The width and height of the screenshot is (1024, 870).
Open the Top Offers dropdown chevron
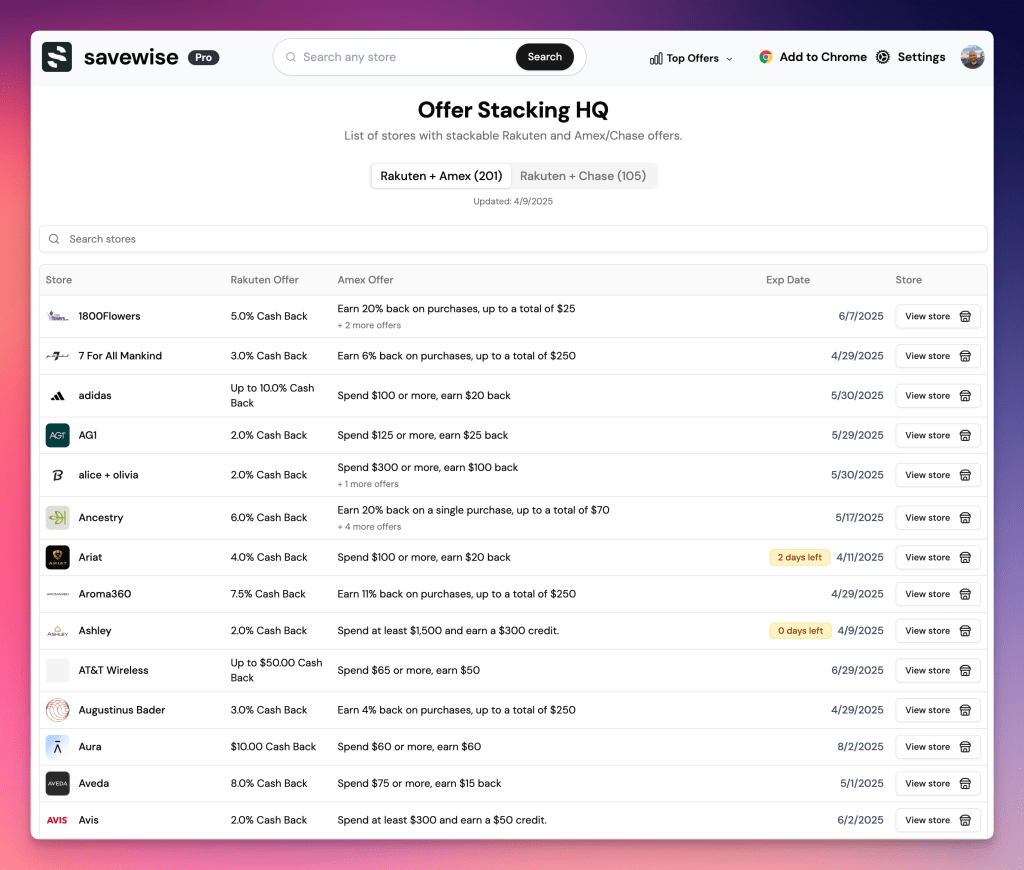[731, 58]
